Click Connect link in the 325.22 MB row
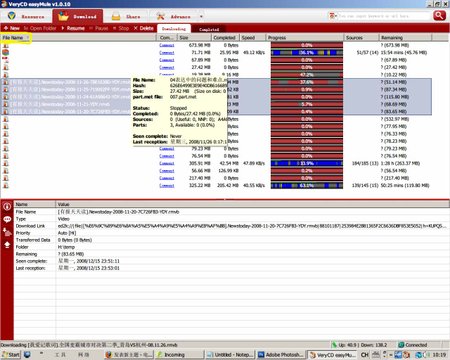 tap(167, 185)
